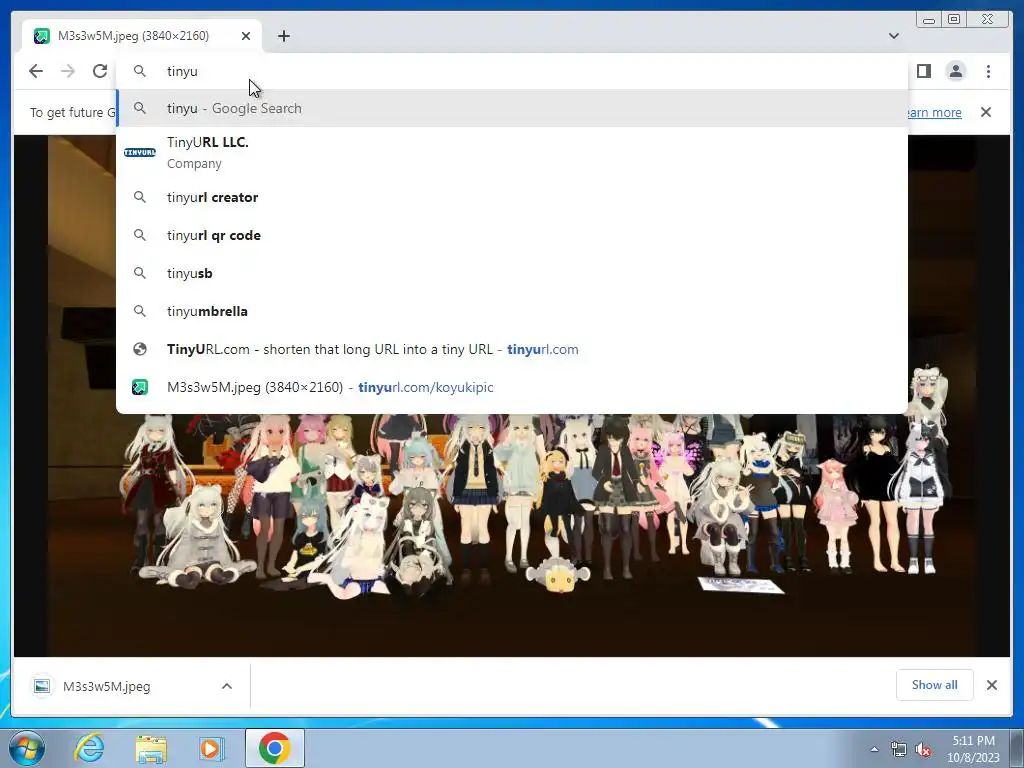This screenshot has width=1024, height=768.
Task: Open the Chrome three-dot menu
Action: 988,71
